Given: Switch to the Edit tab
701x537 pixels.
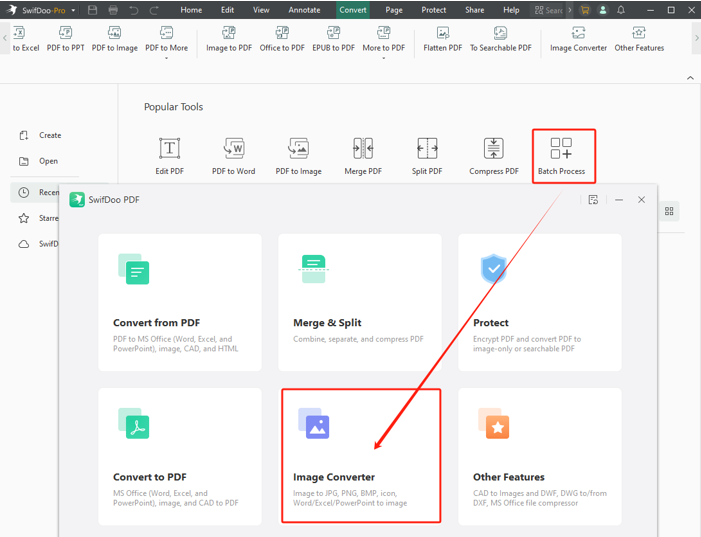Looking at the screenshot, I should 227,10.
